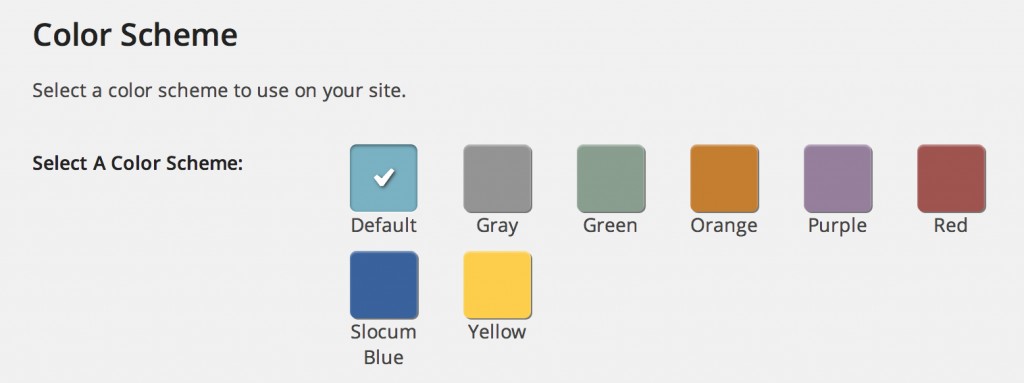Click the "Gray" text label
Image resolution: width=1024 pixels, height=383 pixels.
(497, 226)
